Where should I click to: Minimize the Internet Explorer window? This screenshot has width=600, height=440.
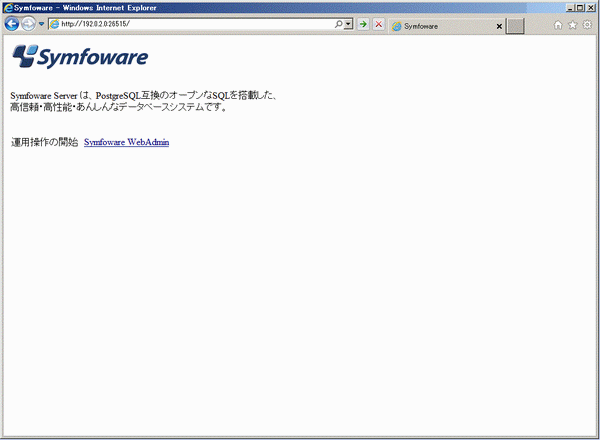[x=570, y=8]
